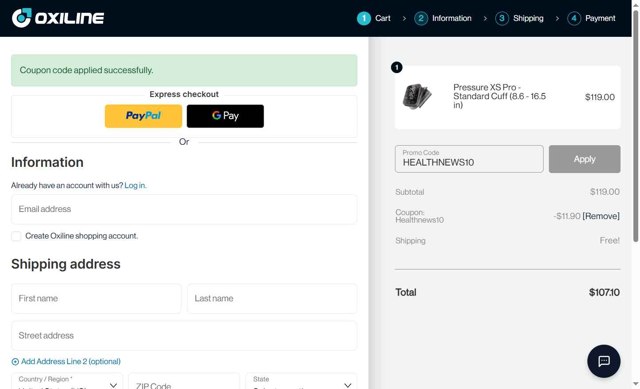Open the chat support bubble icon
Image resolution: width=640 pixels, height=389 pixels.
pyautogui.click(x=604, y=361)
